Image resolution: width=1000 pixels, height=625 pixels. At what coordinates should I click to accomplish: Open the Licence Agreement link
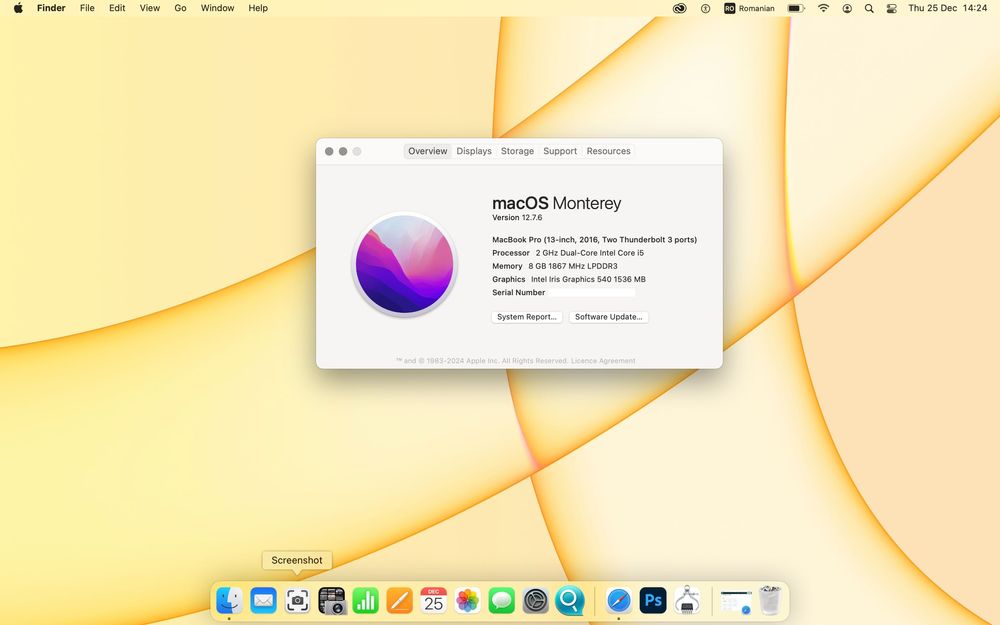[603, 361]
